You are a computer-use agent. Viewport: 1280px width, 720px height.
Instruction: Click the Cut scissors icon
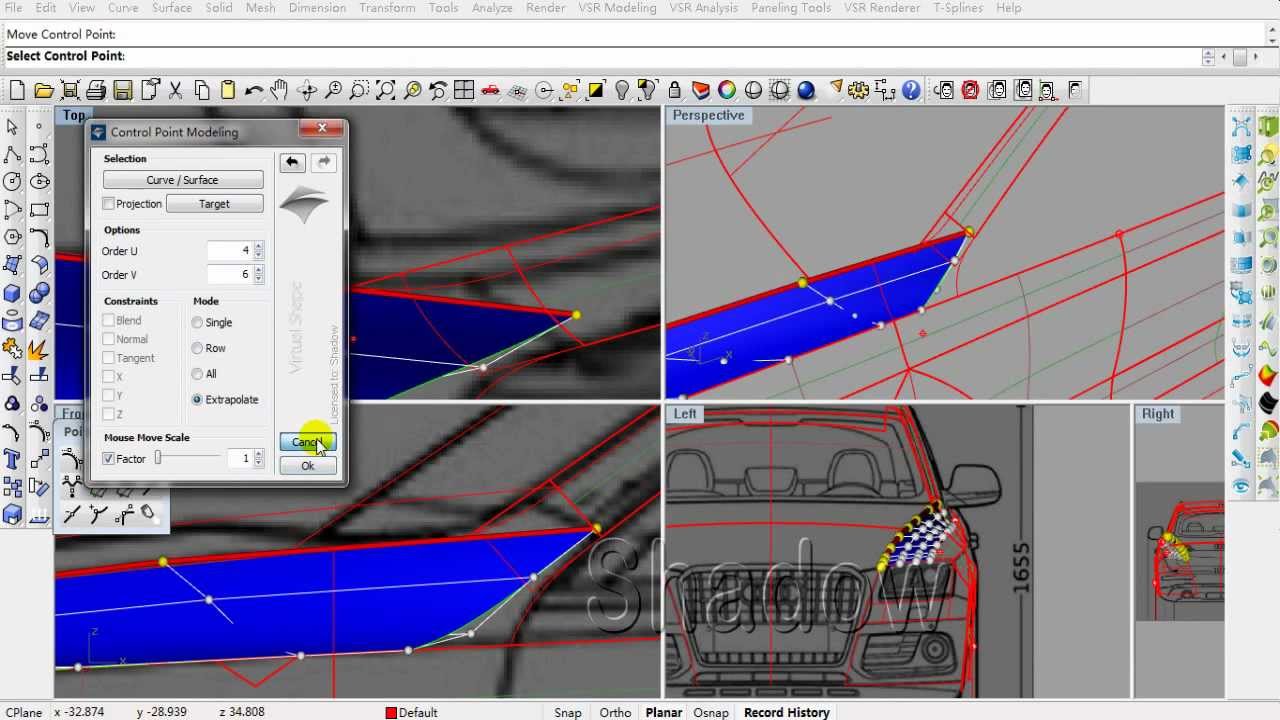tap(175, 91)
